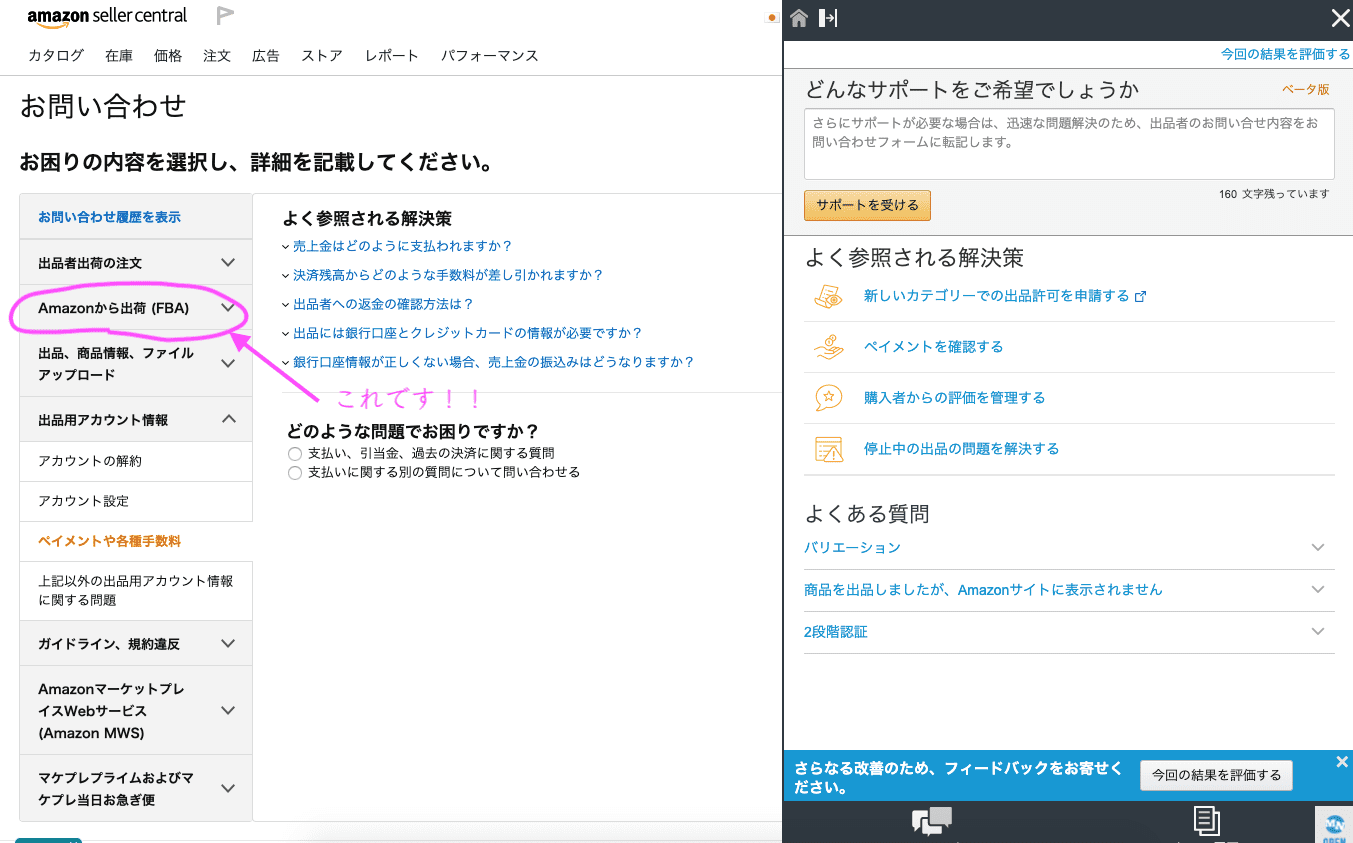This screenshot has height=843, width=1353.
Task: Dismiss the blue feedback banner
Action: [1342, 762]
